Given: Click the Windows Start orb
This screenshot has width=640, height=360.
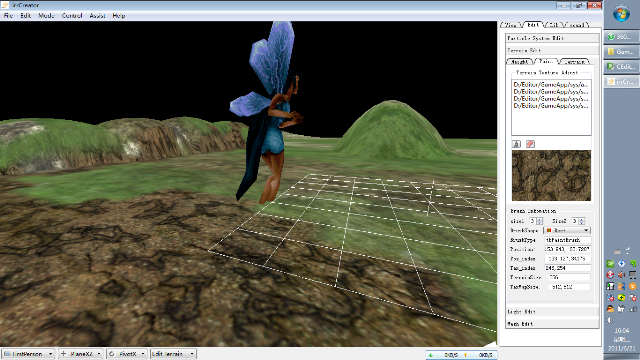Looking at the screenshot, I should point(621,14).
